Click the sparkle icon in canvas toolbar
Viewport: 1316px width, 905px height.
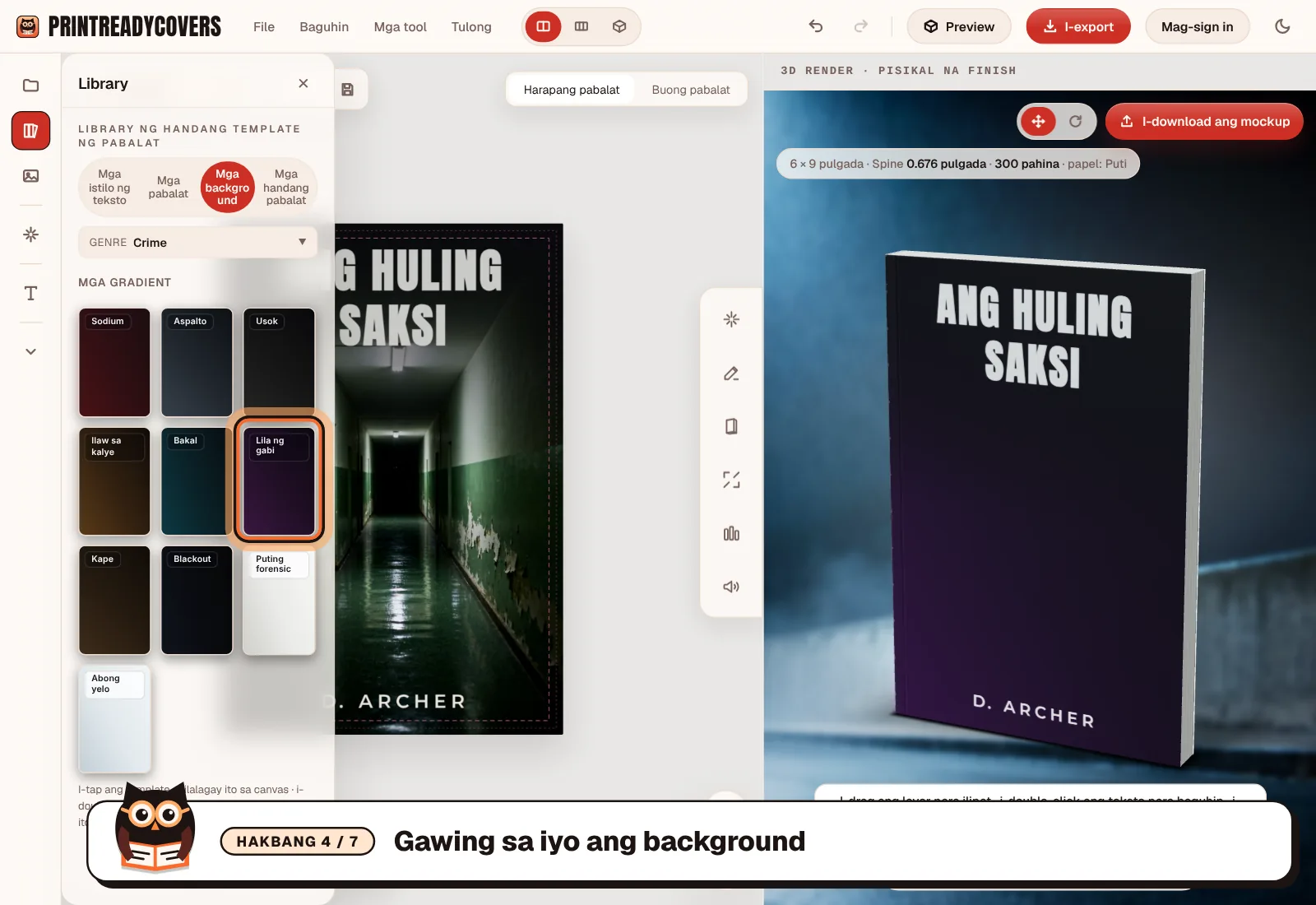[x=731, y=319]
